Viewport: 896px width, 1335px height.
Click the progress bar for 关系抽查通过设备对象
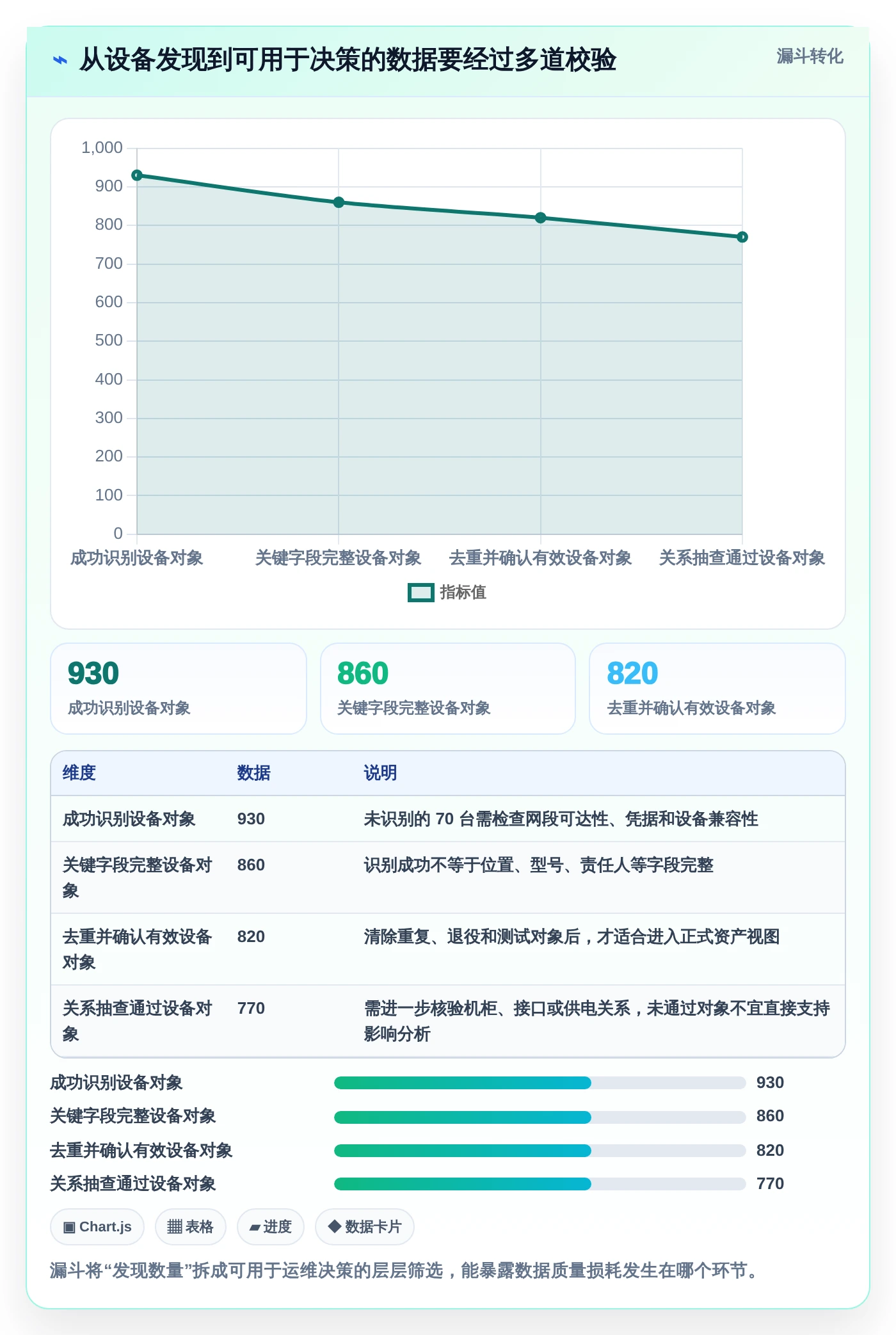540,1184
